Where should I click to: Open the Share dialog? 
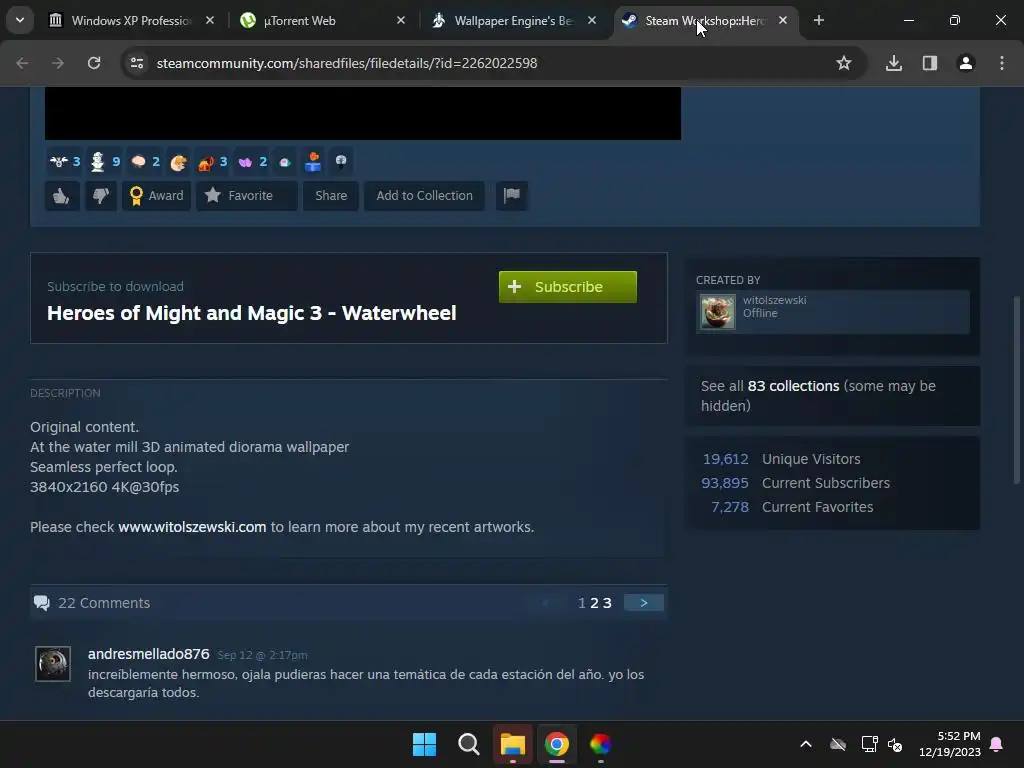330,196
